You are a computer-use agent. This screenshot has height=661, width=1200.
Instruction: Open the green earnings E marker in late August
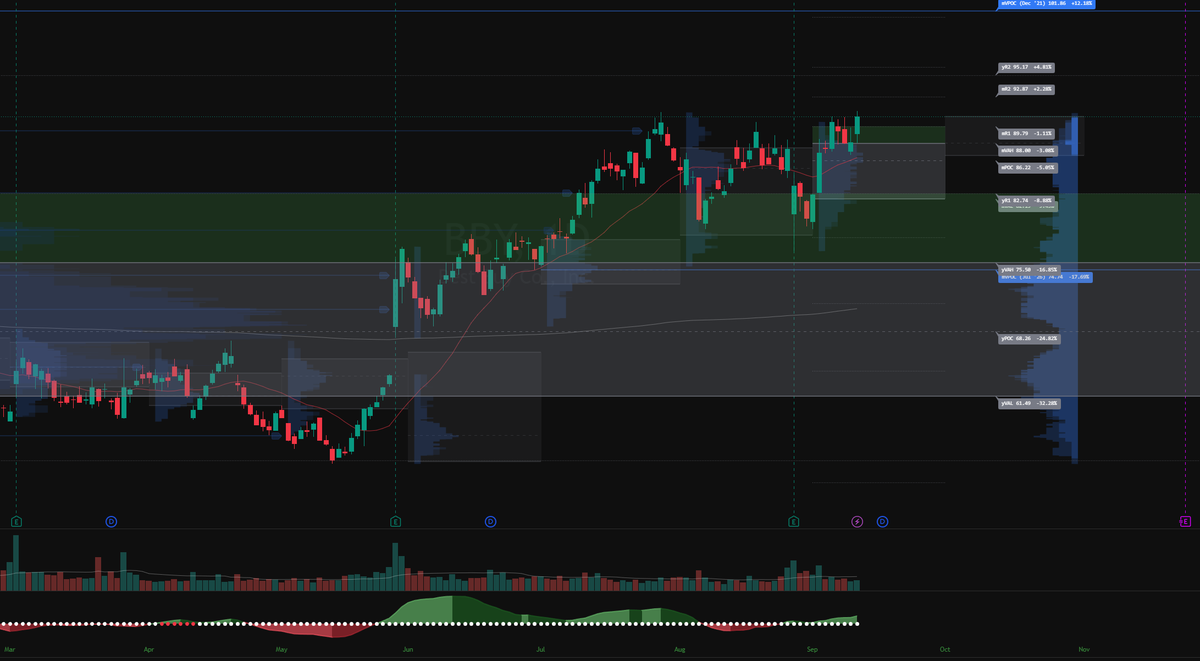(x=793, y=521)
